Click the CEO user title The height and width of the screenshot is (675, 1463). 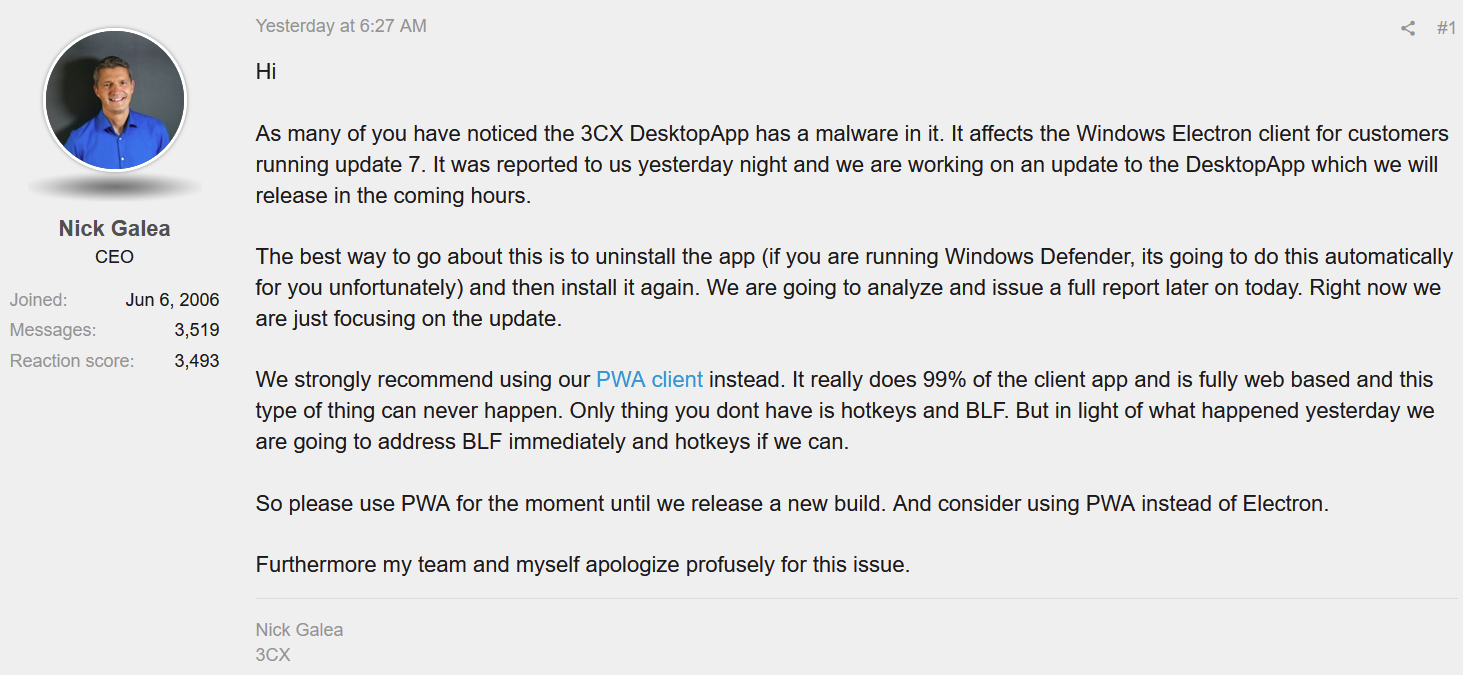coord(114,257)
